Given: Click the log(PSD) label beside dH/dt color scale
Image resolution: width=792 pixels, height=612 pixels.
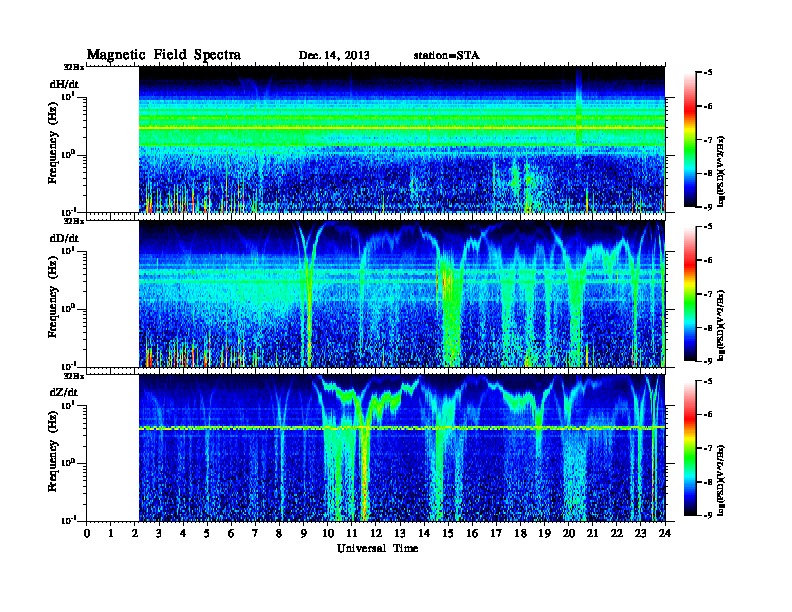Looking at the screenshot, I should click(x=722, y=171).
